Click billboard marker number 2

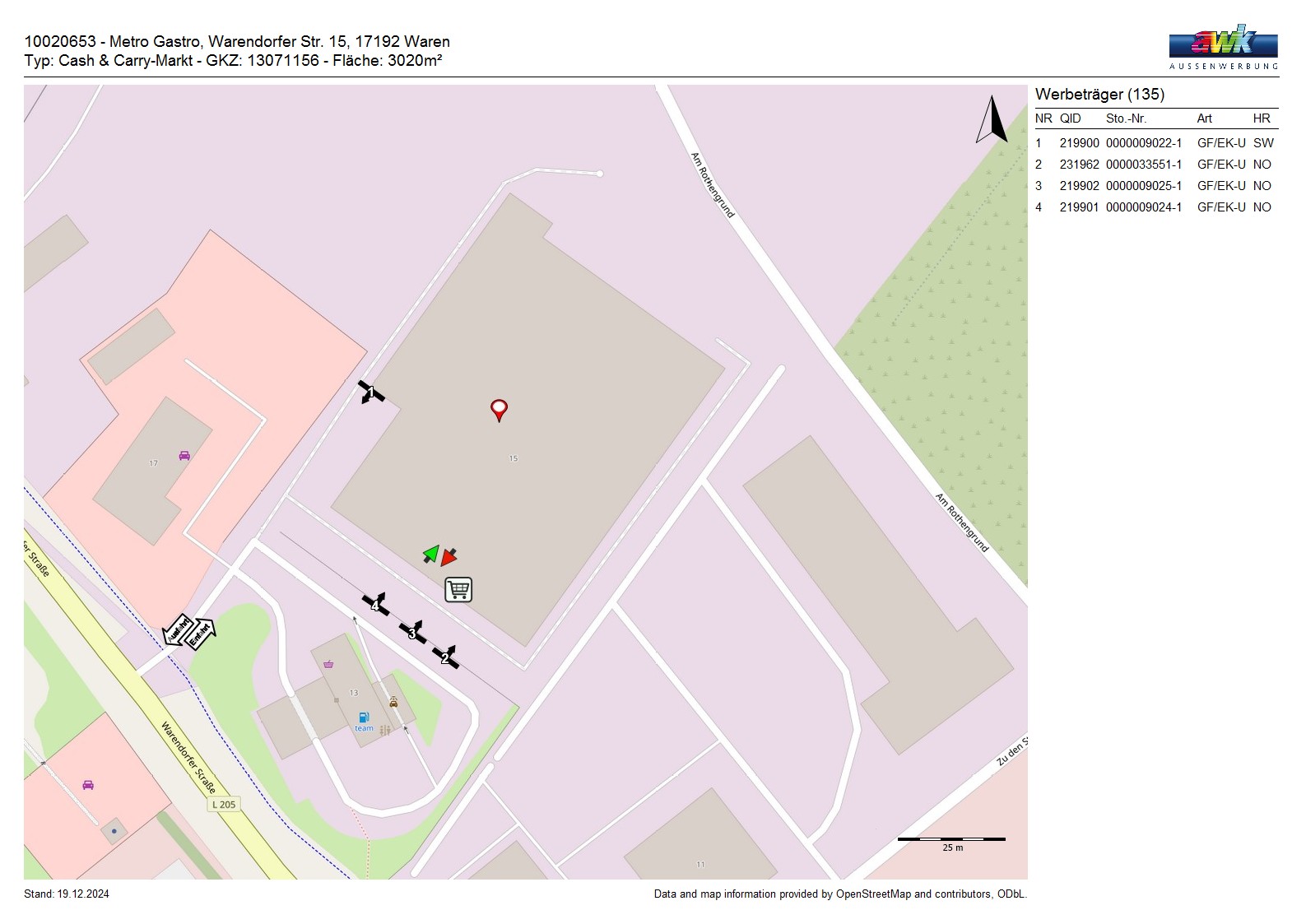click(445, 657)
